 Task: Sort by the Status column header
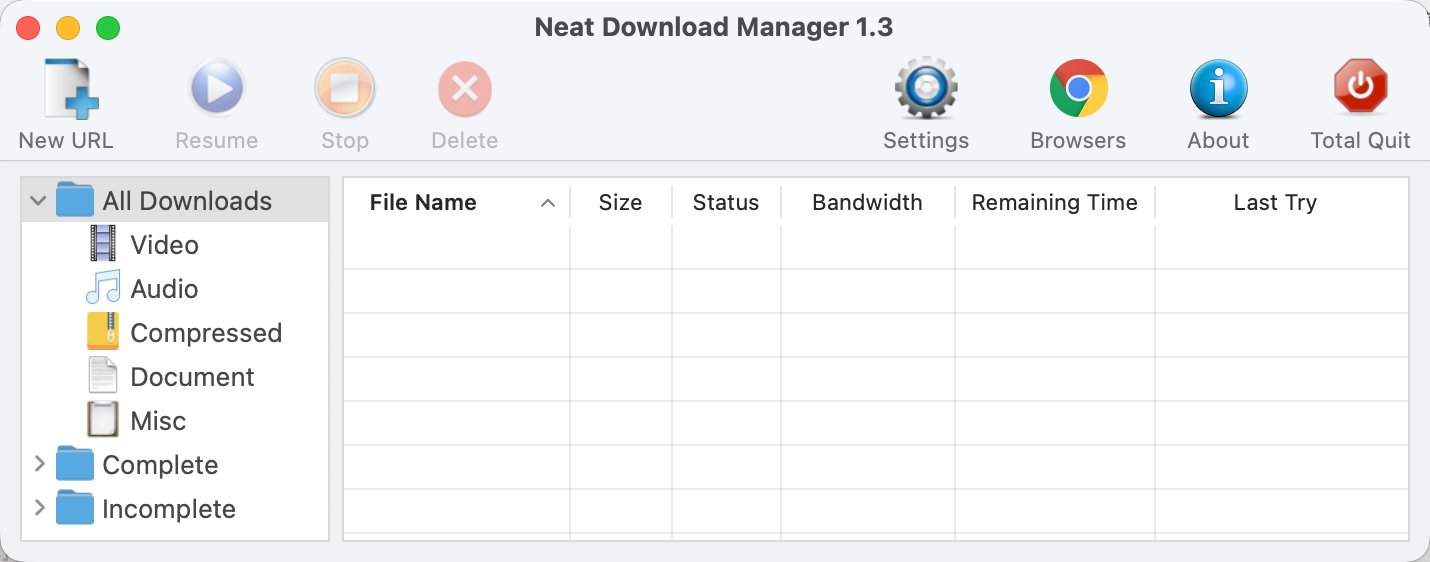tap(726, 202)
